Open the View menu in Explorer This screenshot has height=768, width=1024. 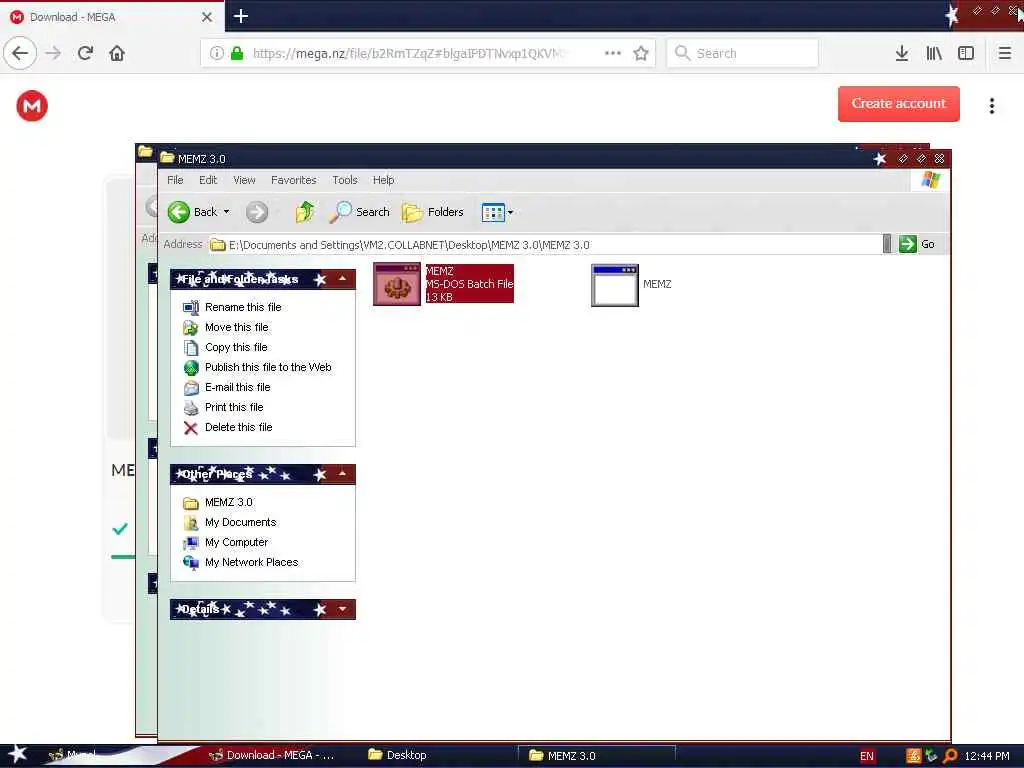[x=244, y=180]
